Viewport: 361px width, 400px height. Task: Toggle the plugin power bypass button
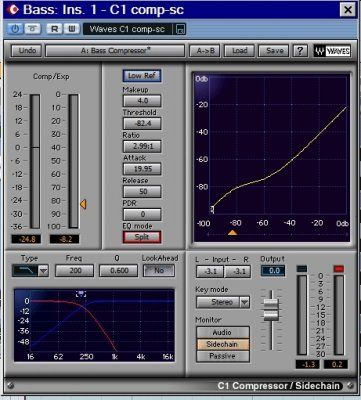15,29
